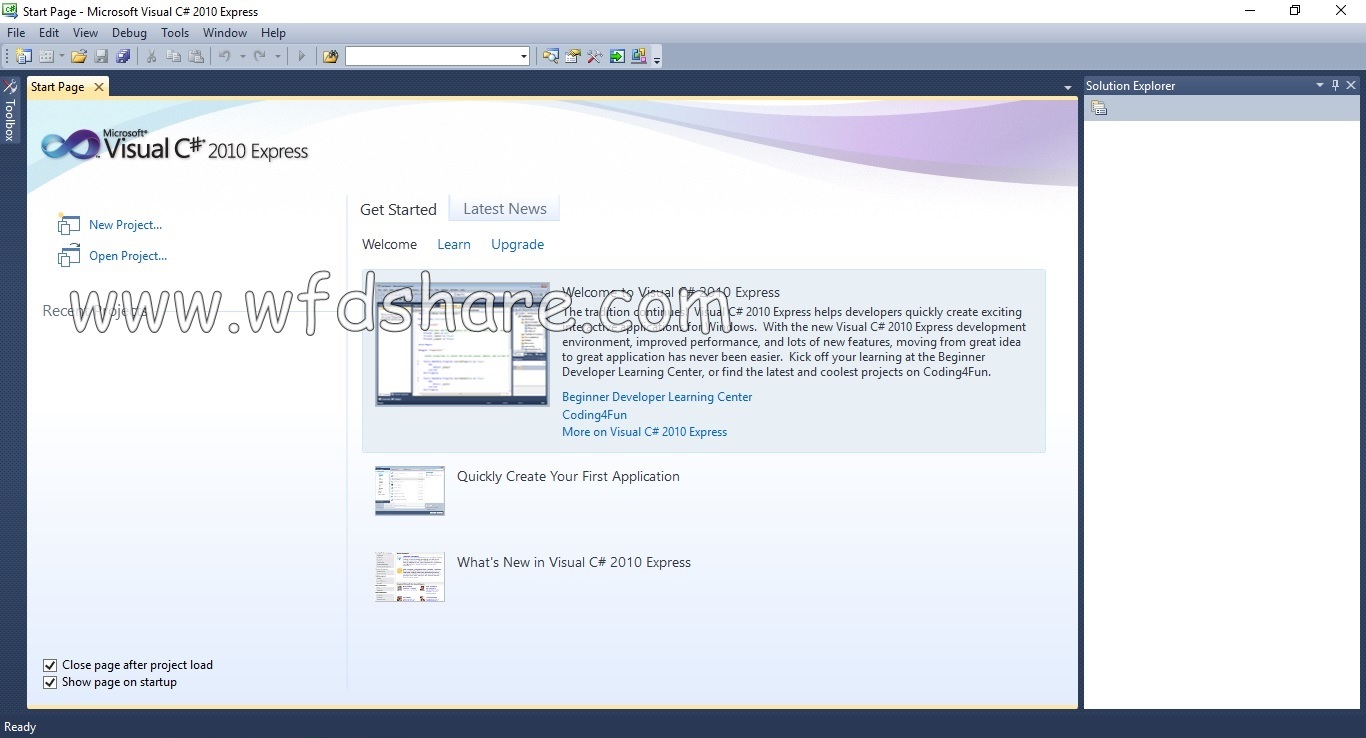The width and height of the screenshot is (1366, 738).
Task: Close the Start Page tab
Action: pyautogui.click(x=98, y=87)
